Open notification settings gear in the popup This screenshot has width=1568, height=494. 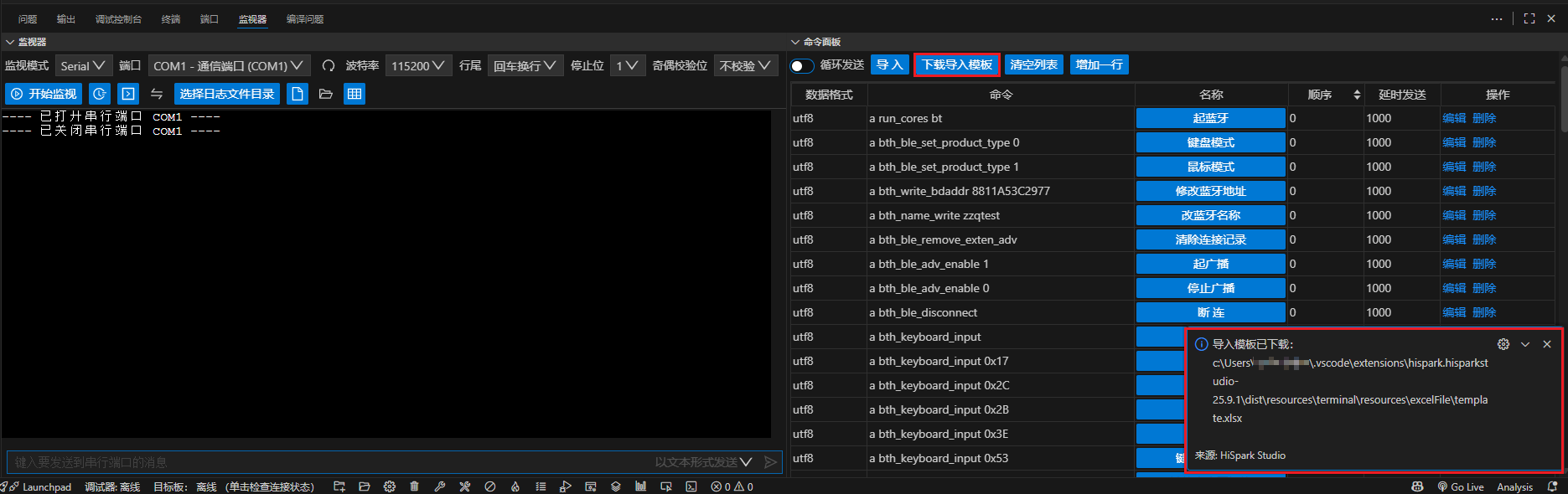coord(1503,344)
